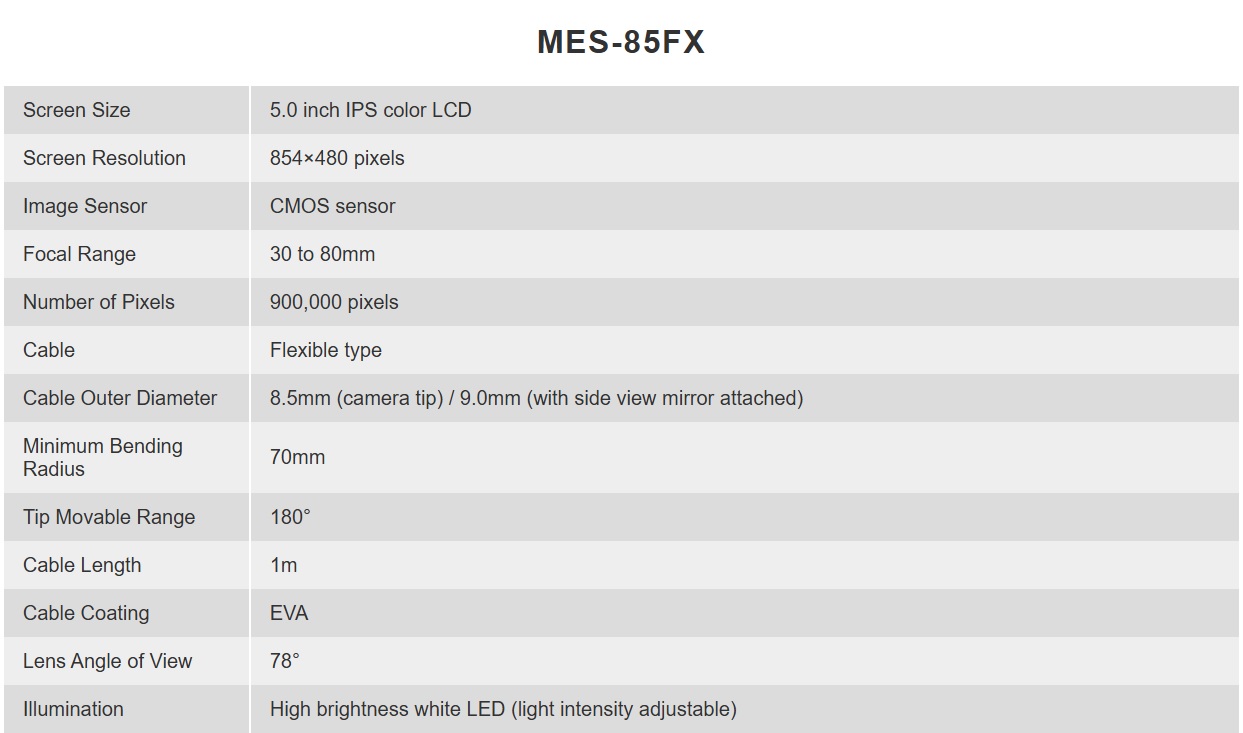Click the MES-85FX heading
1243x733 pixels.
(x=621, y=42)
